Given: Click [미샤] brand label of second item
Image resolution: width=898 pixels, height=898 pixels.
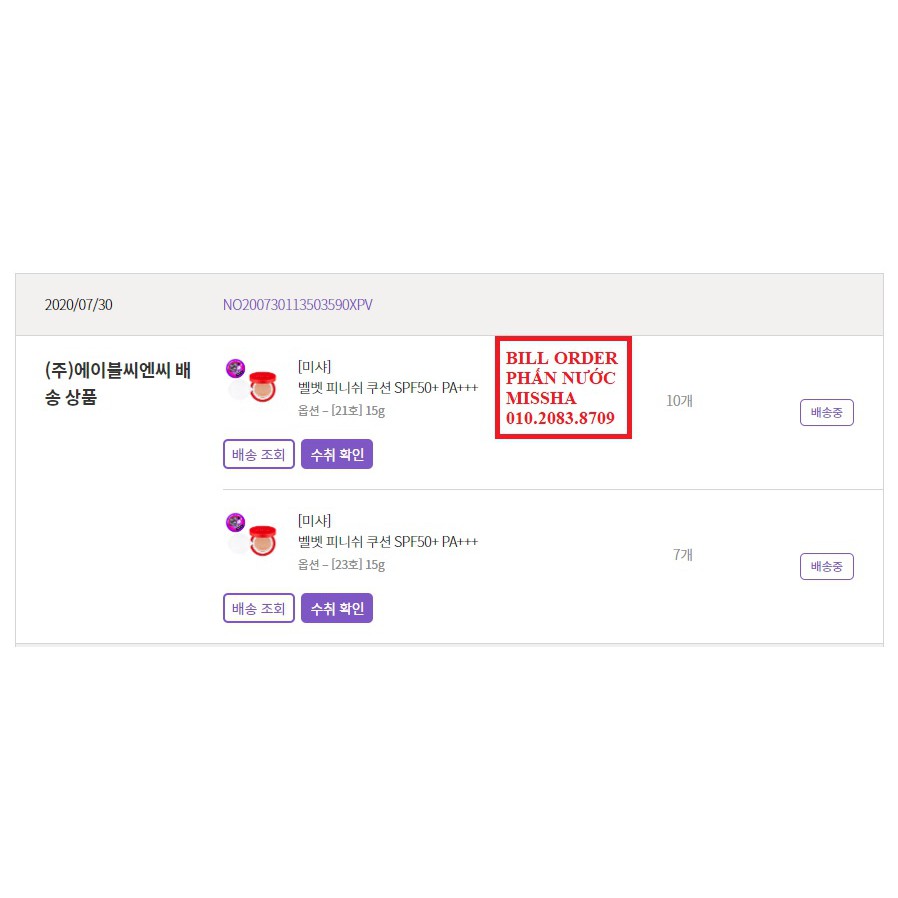Looking at the screenshot, I should click(x=314, y=521).
